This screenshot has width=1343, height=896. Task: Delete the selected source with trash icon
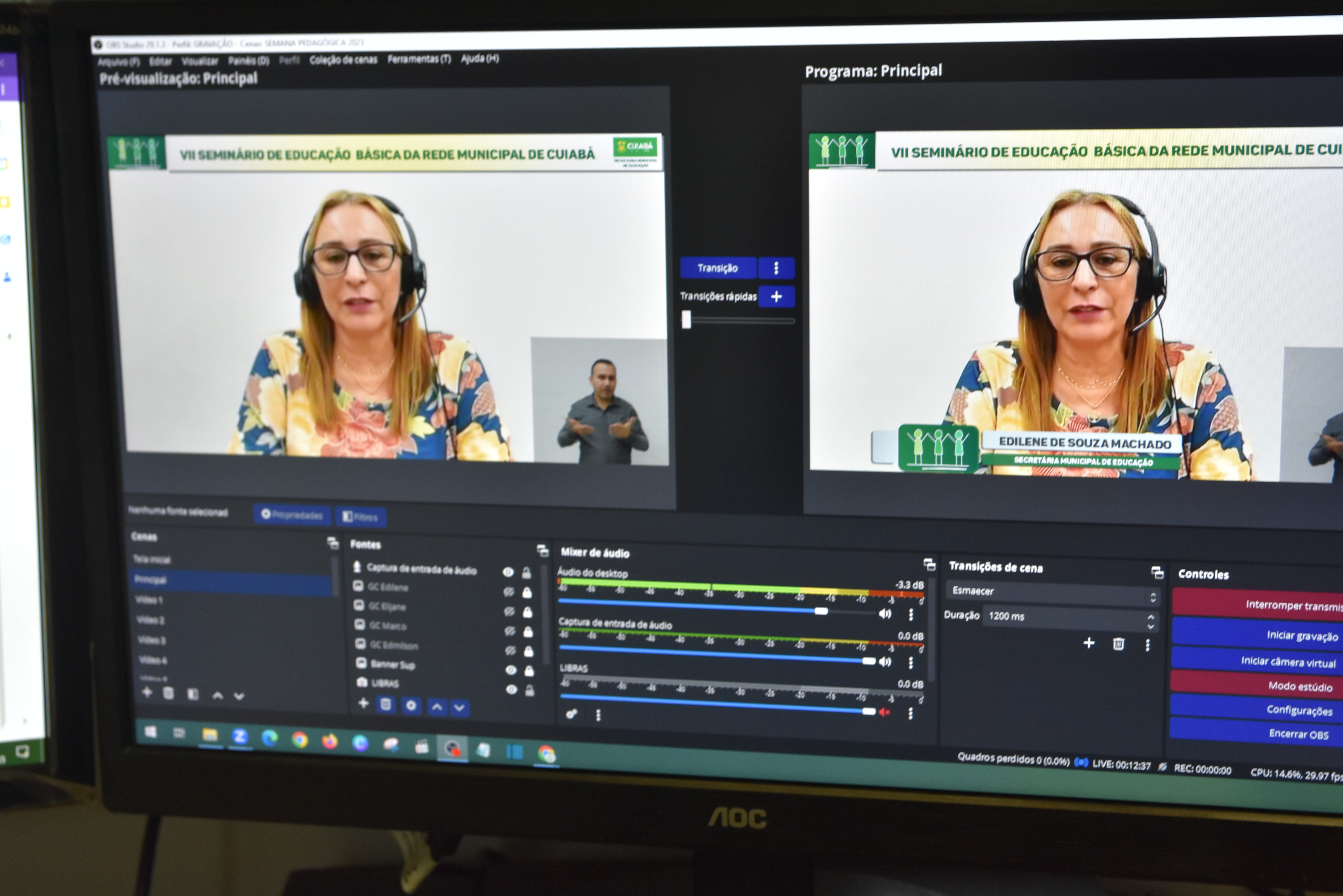click(386, 704)
